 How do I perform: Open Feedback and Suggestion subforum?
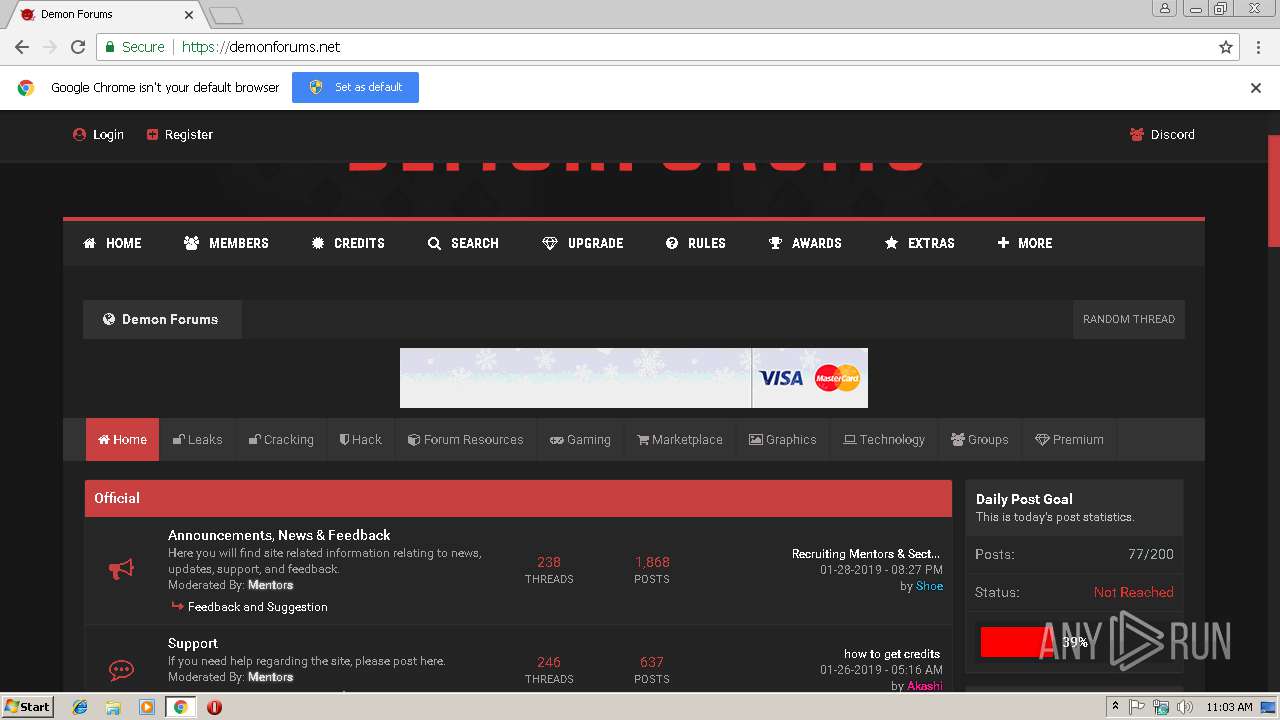[x=258, y=607]
